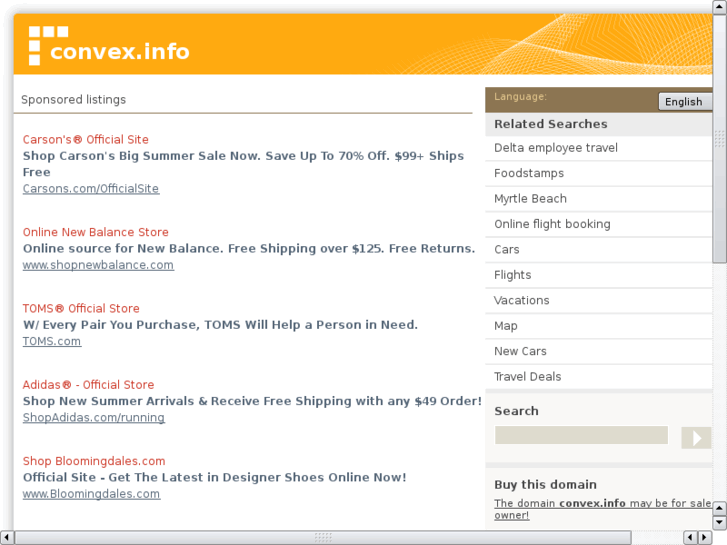Open the English language dropdown
Image resolution: width=727 pixels, height=545 pixels.
[x=685, y=102]
